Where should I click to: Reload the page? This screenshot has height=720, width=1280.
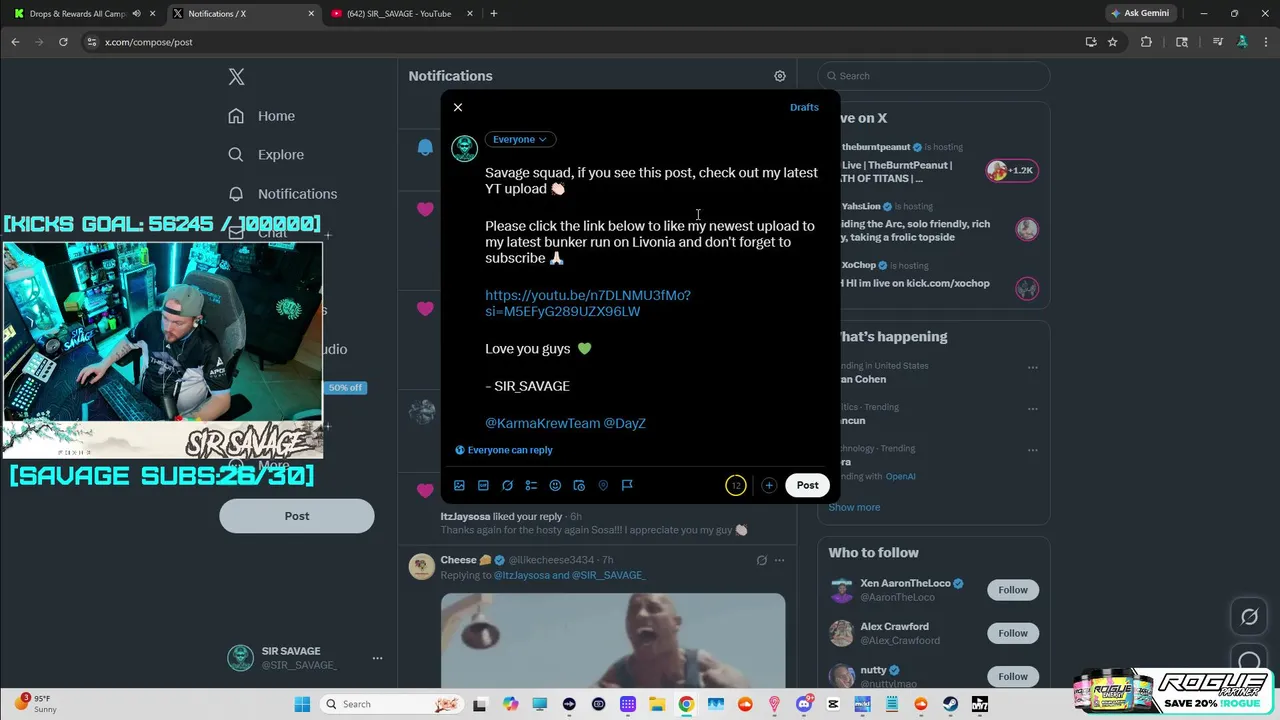63,42
